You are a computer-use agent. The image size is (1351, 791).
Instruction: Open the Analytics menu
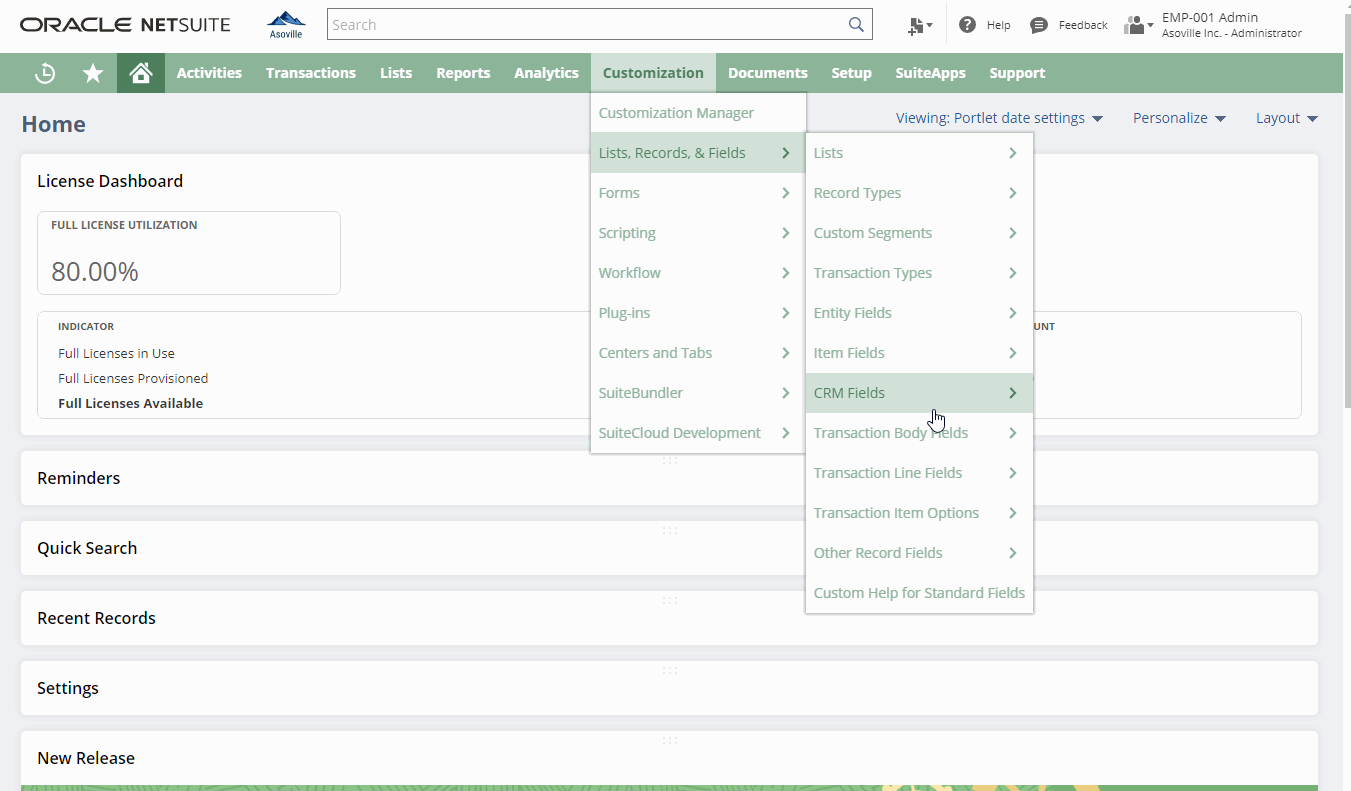click(546, 73)
